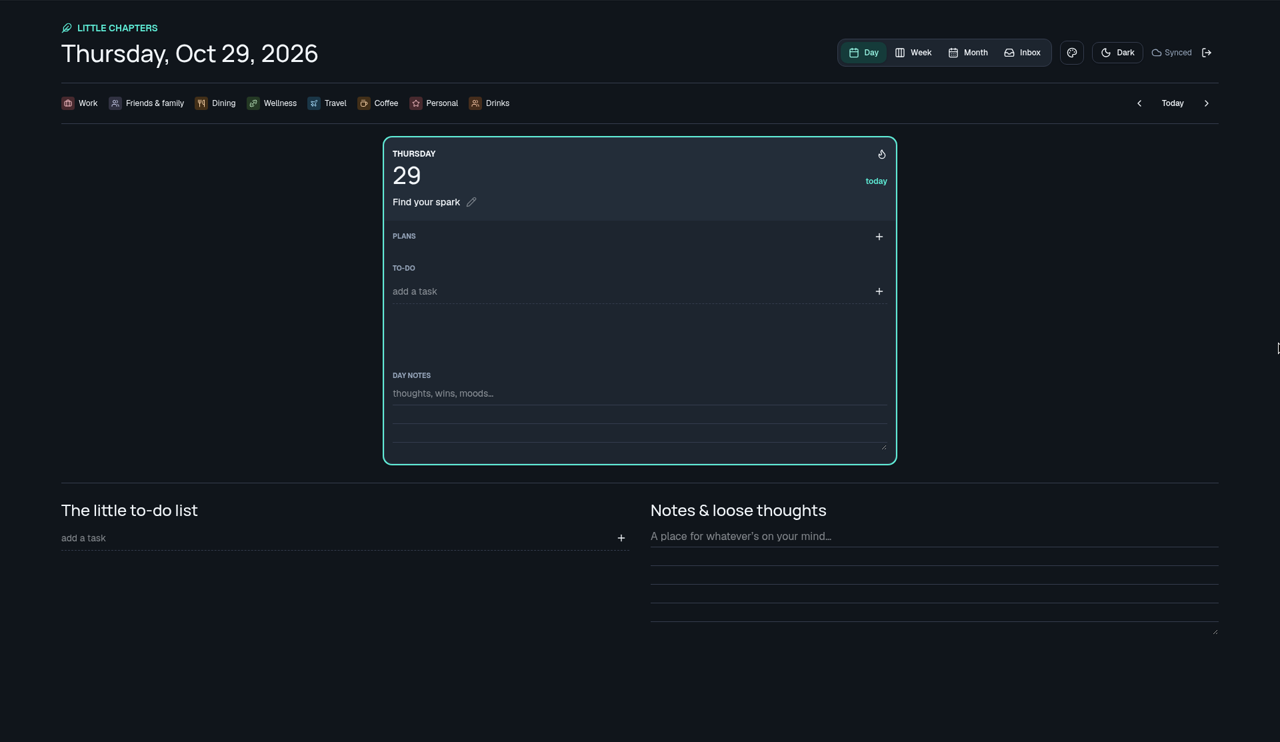Viewport: 1280px width, 742px height.
Task: Switch to Month view
Action: click(968, 53)
